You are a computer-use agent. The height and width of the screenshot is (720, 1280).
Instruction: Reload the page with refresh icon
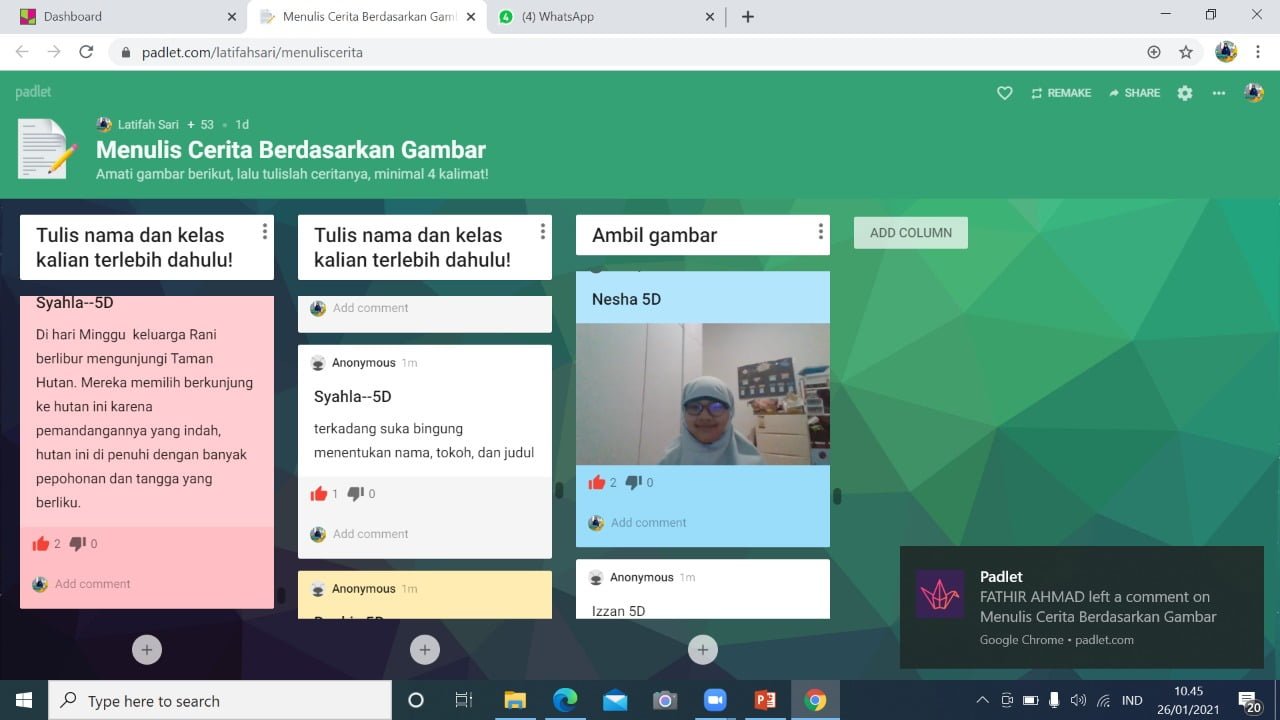click(x=86, y=52)
